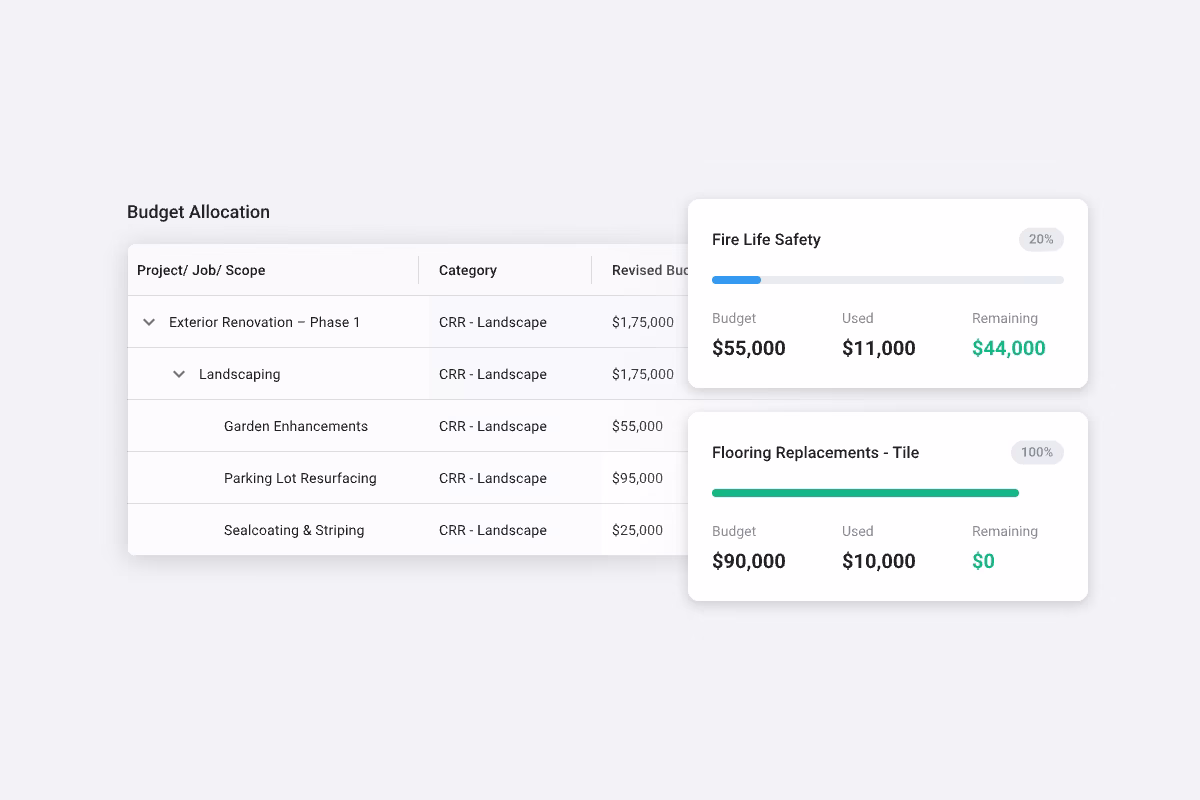This screenshot has width=1200, height=800.
Task: Click the $0 remaining value on Flooring card
Action: [983, 560]
